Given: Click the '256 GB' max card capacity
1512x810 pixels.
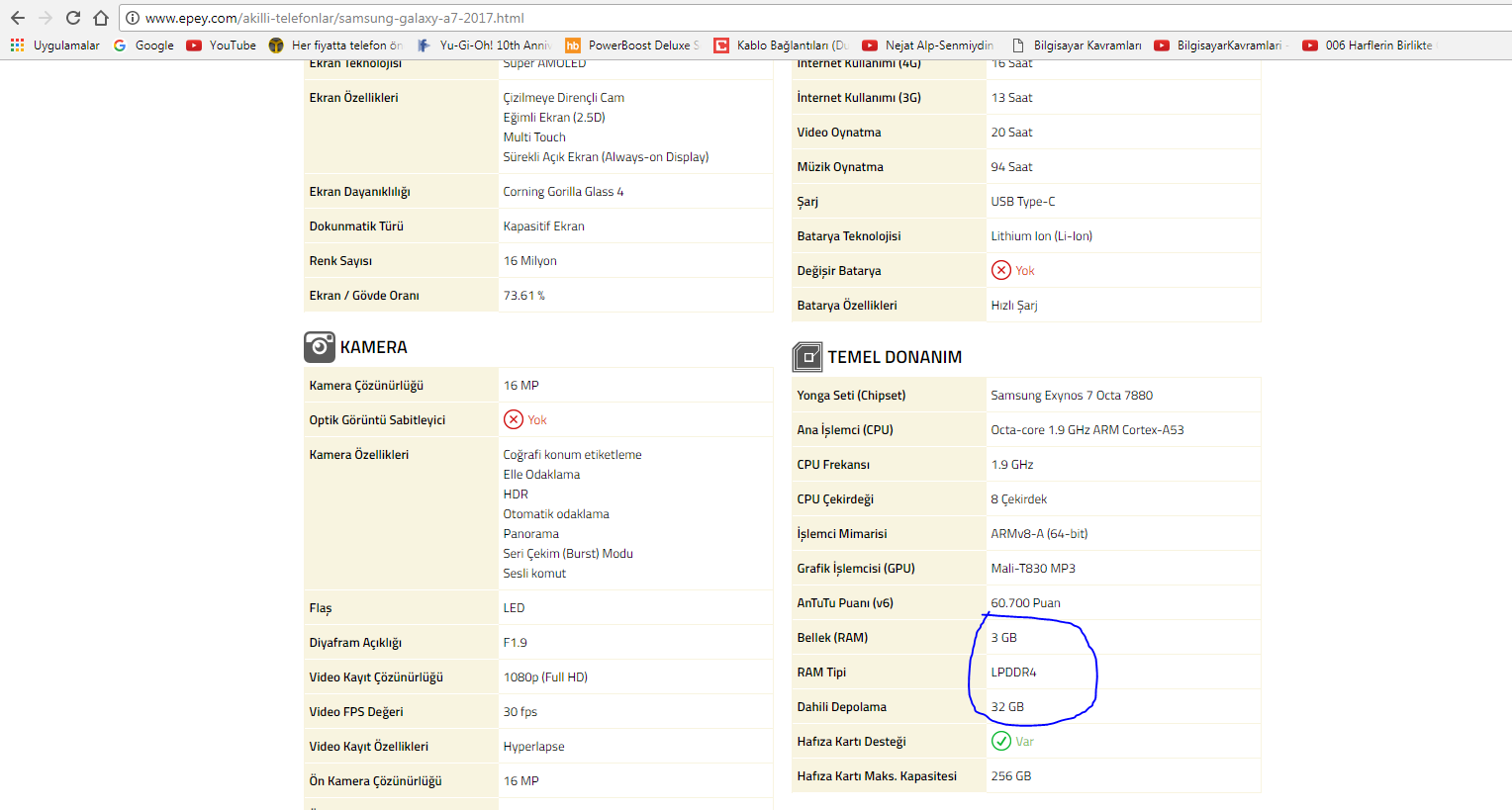Looking at the screenshot, I should [x=1011, y=776].
